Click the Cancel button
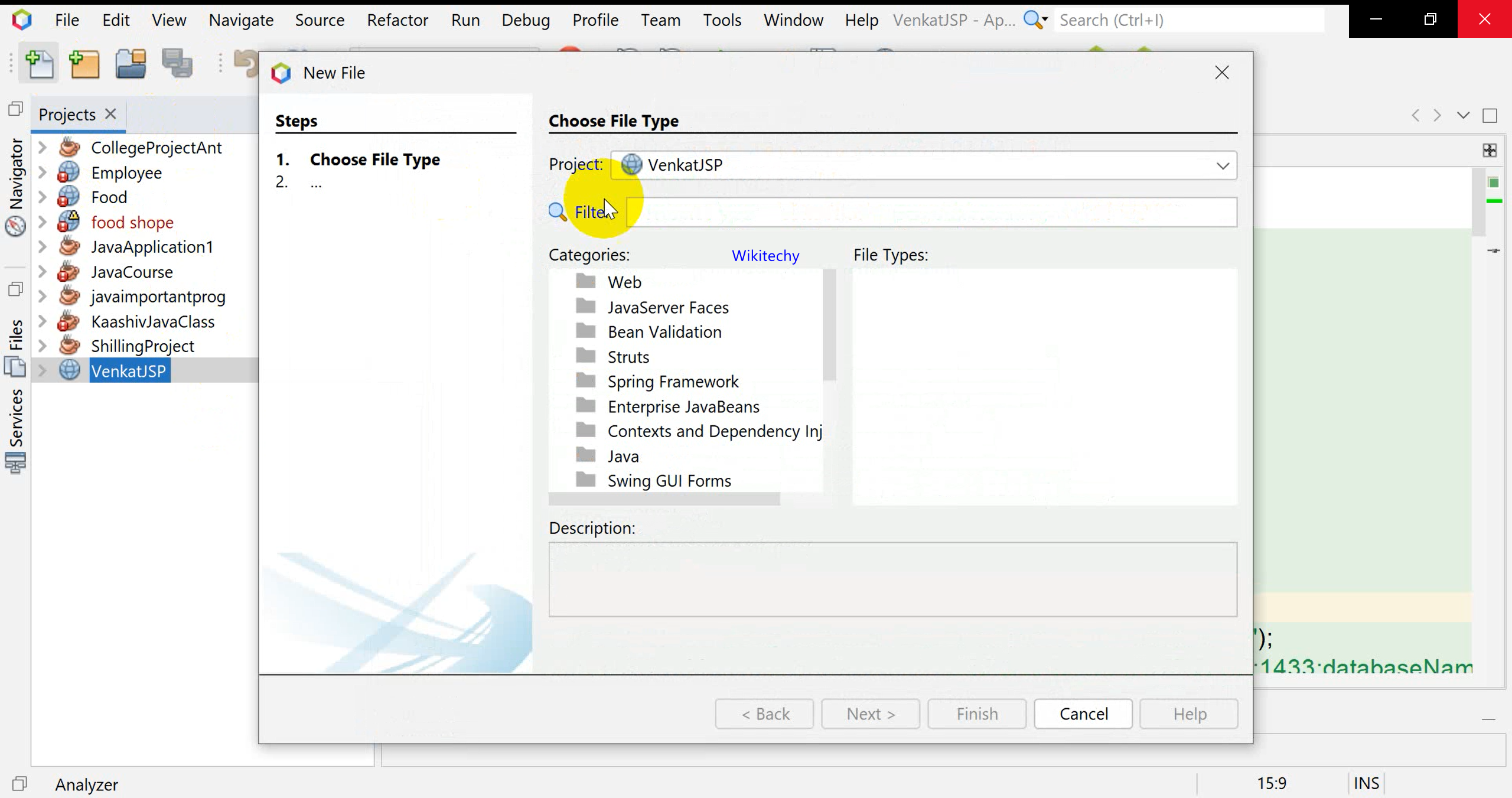This screenshot has width=1512, height=798. pos(1083,714)
